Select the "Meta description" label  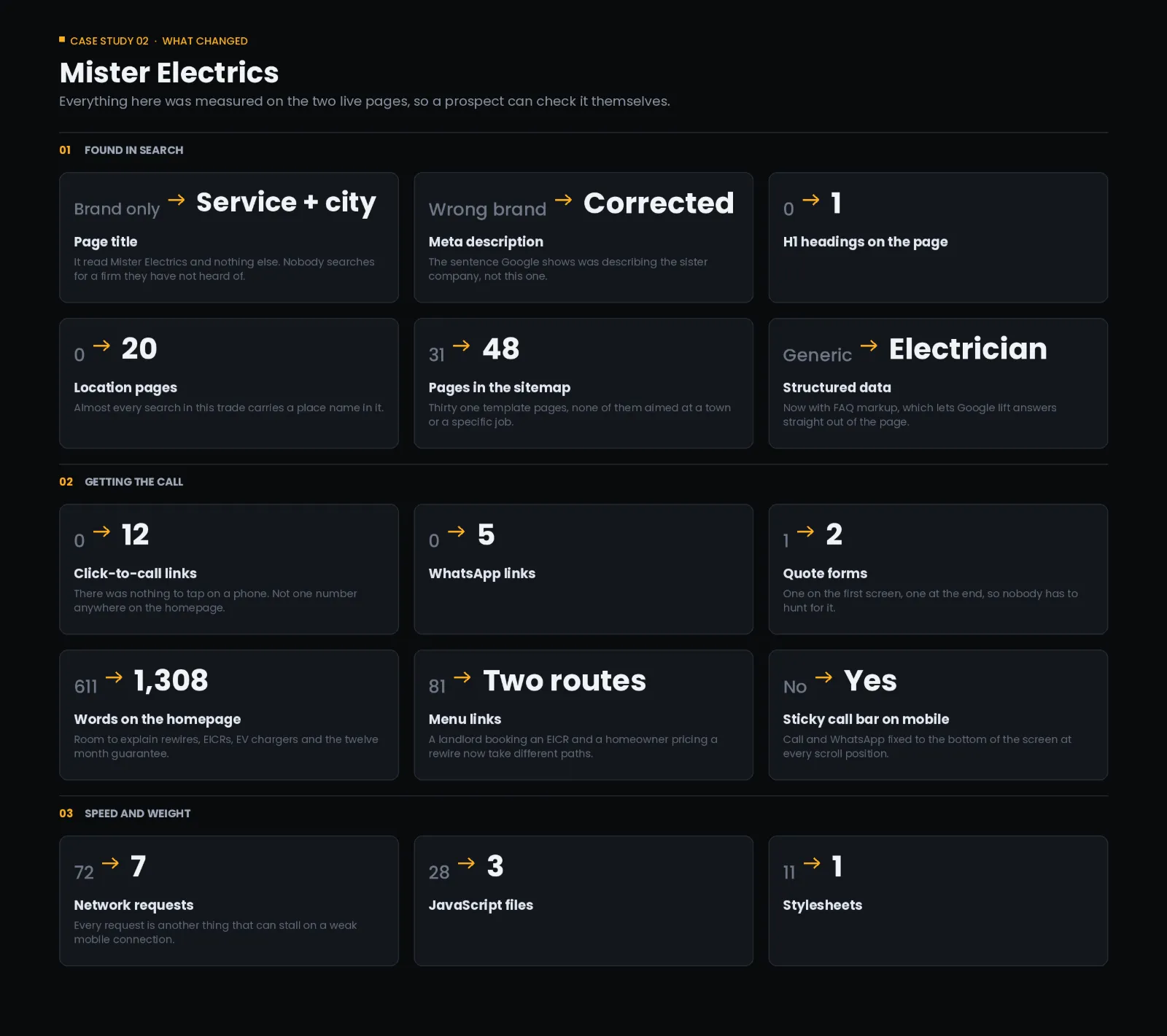coord(486,242)
